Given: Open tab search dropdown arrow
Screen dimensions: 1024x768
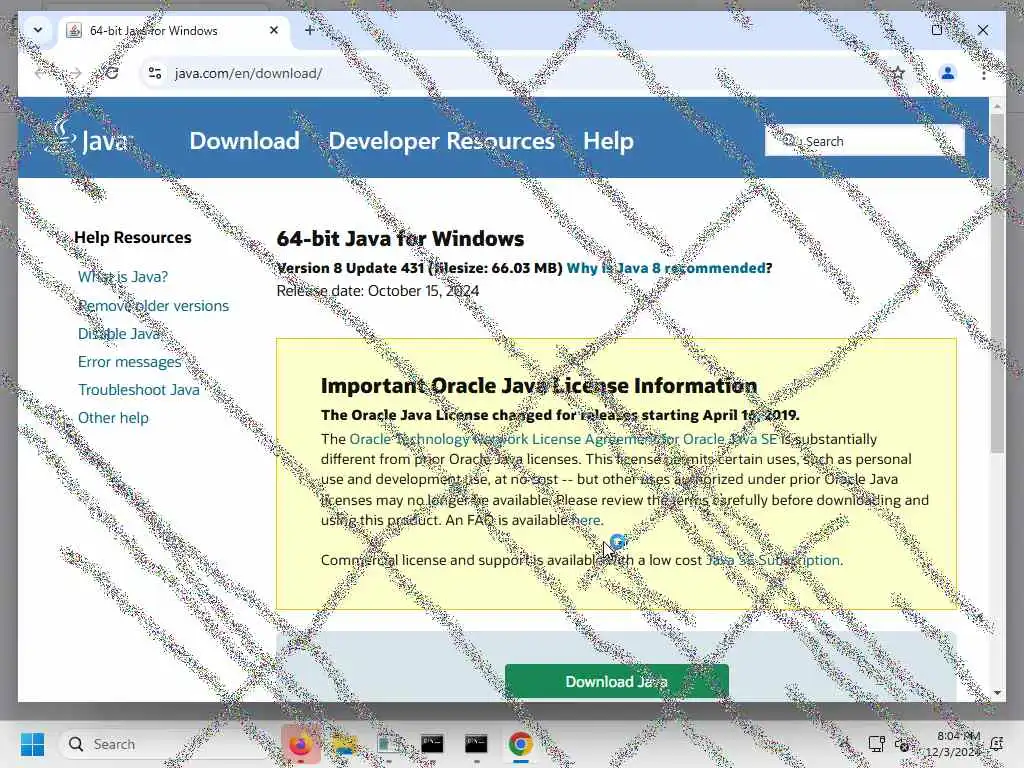Looking at the screenshot, I should point(38,30).
